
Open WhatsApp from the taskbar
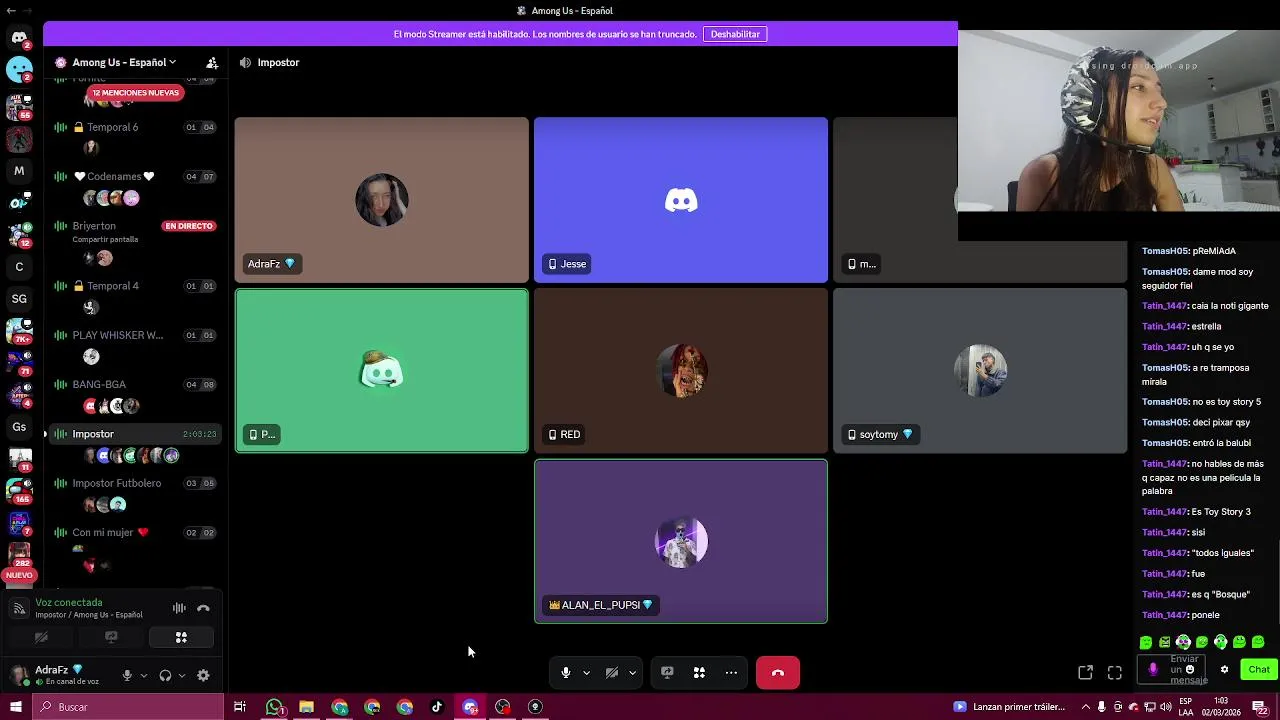pos(274,707)
